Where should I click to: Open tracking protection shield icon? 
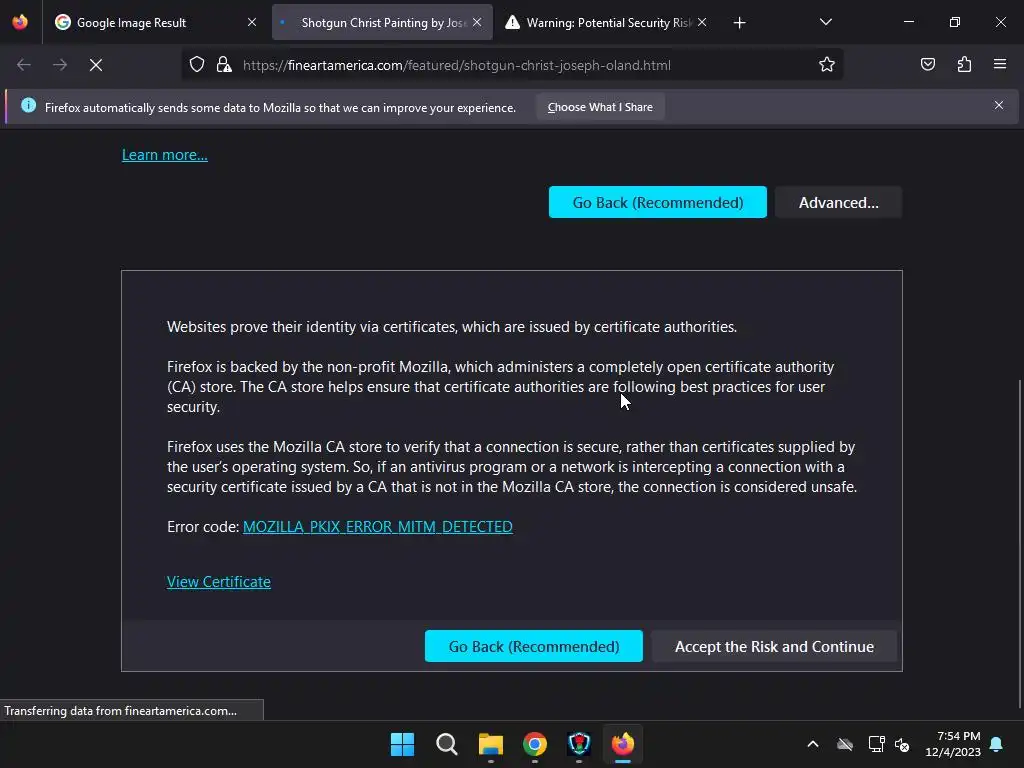[197, 65]
